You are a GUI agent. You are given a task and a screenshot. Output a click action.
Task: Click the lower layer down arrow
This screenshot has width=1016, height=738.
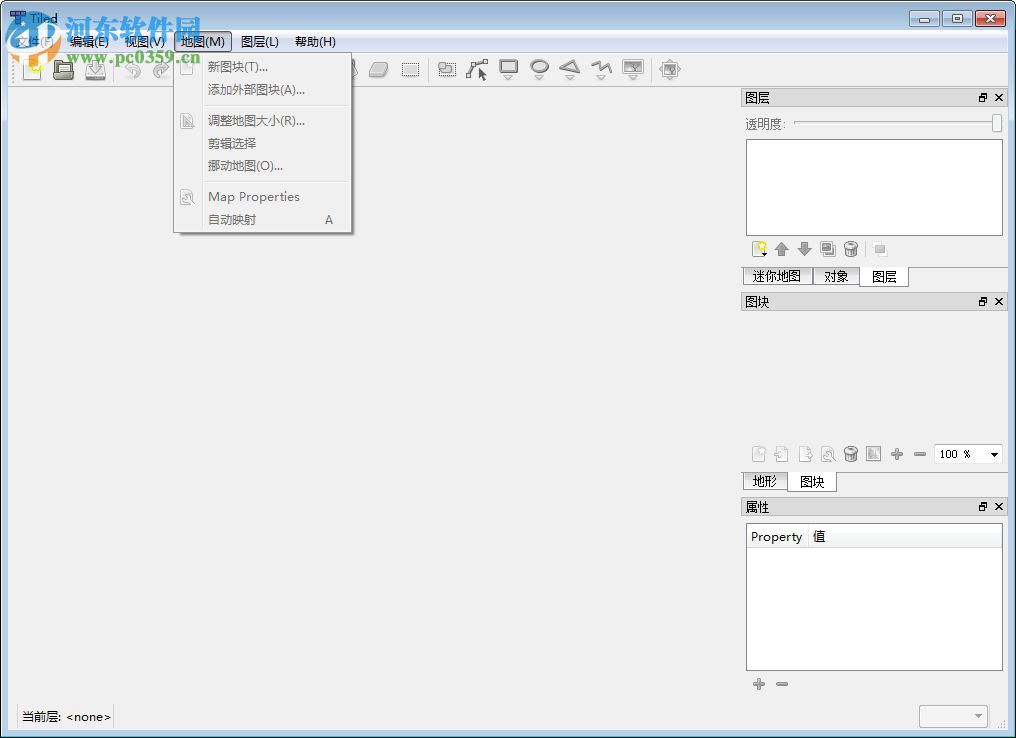(805, 249)
